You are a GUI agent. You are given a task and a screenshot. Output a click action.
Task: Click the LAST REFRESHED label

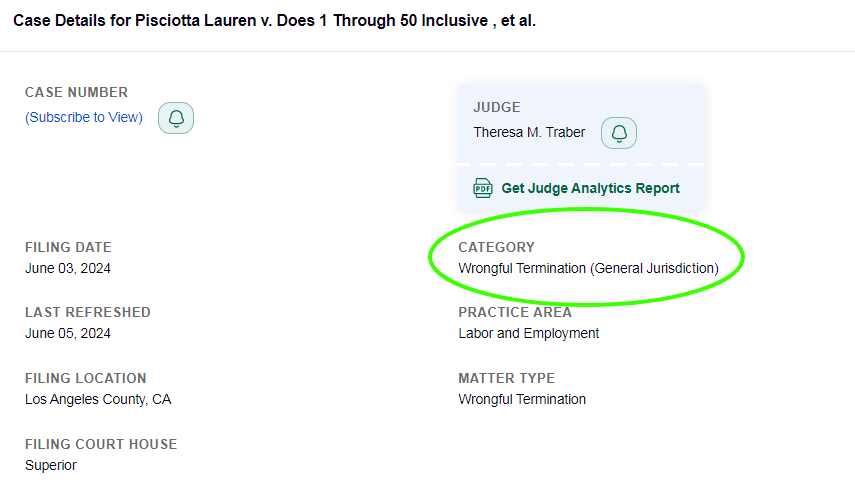88,313
